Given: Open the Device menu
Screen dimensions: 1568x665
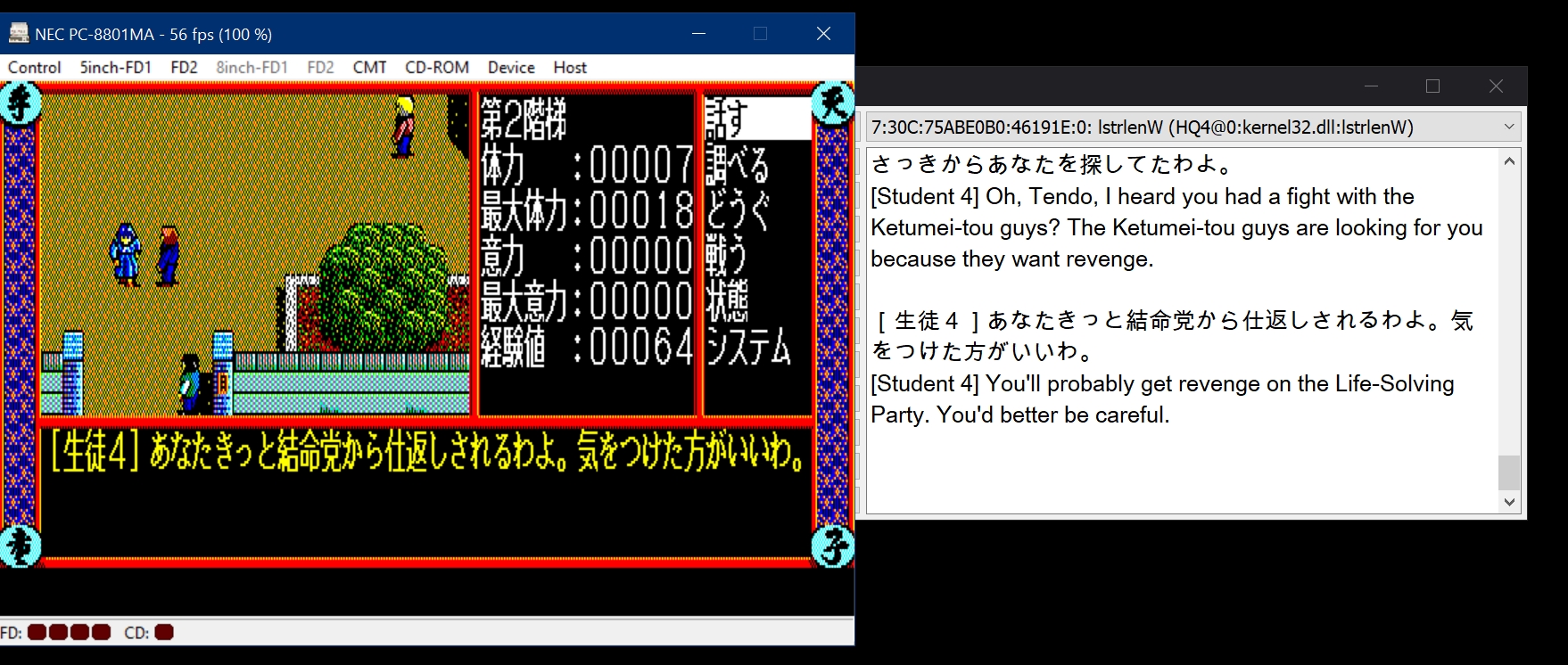Looking at the screenshot, I should tap(511, 68).
